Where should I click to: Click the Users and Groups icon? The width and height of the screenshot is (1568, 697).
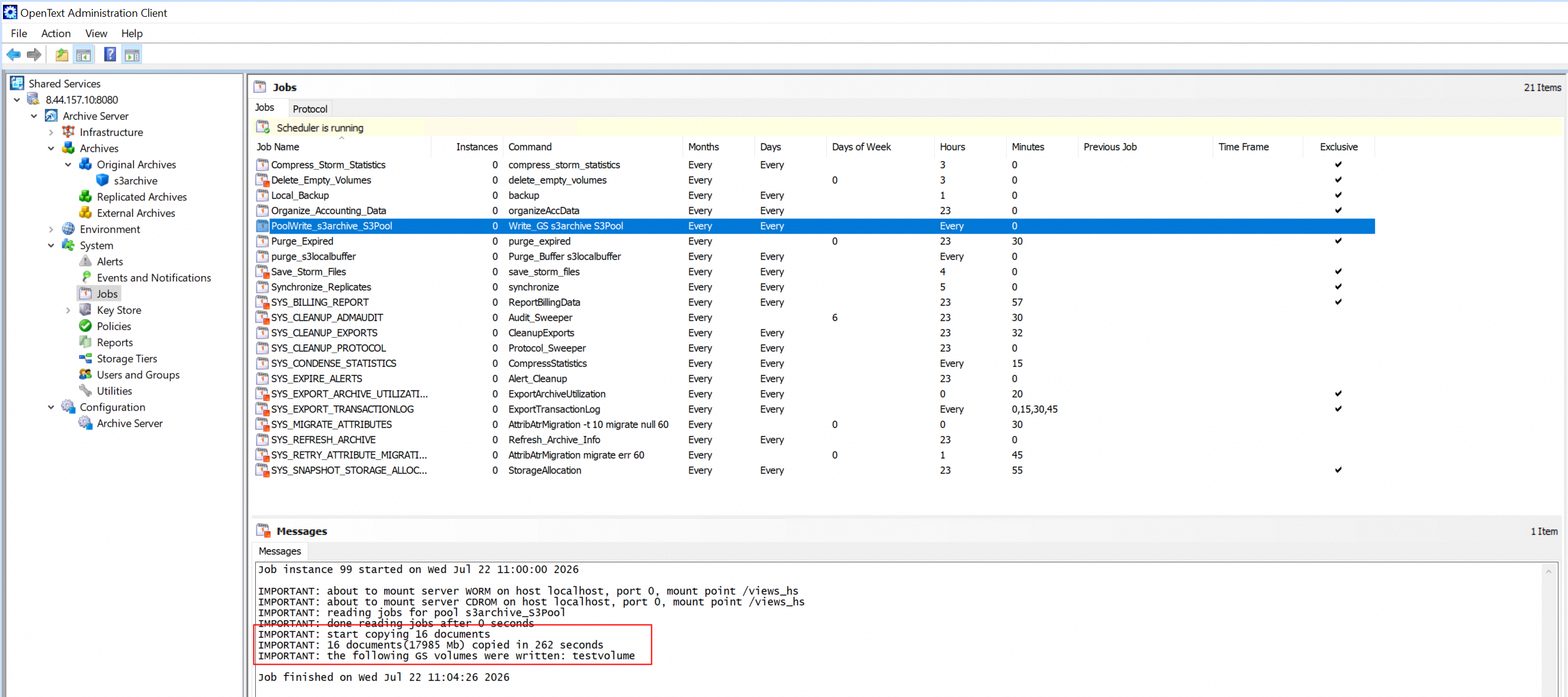(x=86, y=375)
